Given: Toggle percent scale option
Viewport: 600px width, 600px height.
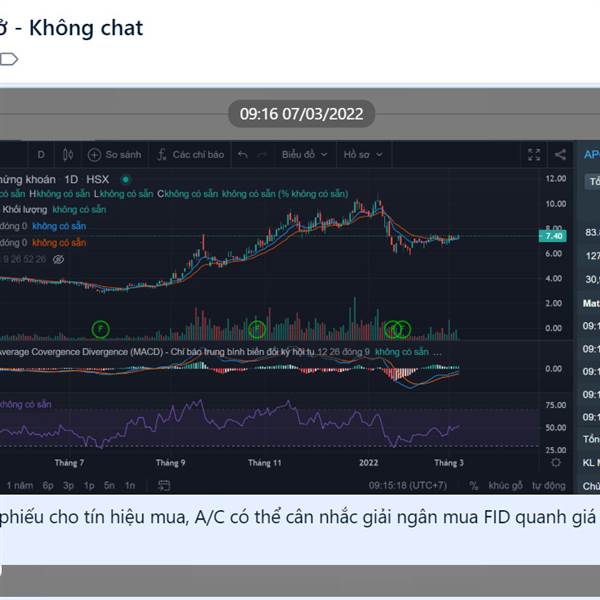Looking at the screenshot, I should click(474, 486).
